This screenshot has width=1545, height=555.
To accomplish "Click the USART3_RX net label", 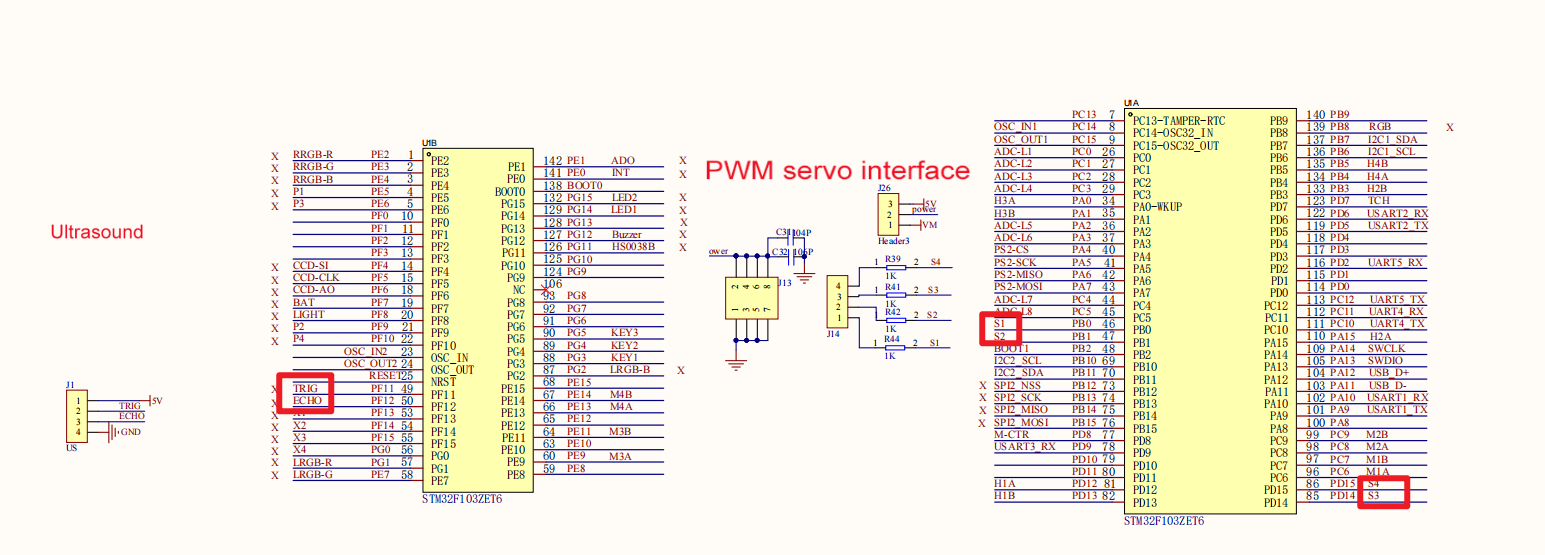I will 1025,446.
